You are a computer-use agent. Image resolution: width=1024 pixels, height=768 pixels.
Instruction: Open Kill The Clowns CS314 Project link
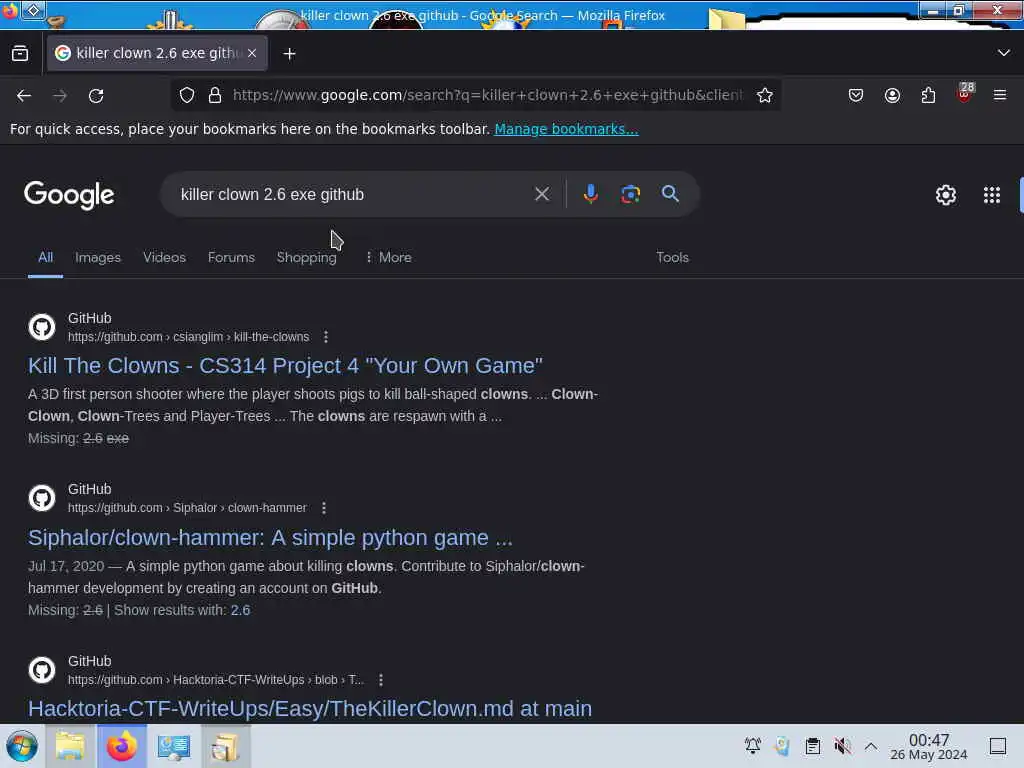[285, 366]
